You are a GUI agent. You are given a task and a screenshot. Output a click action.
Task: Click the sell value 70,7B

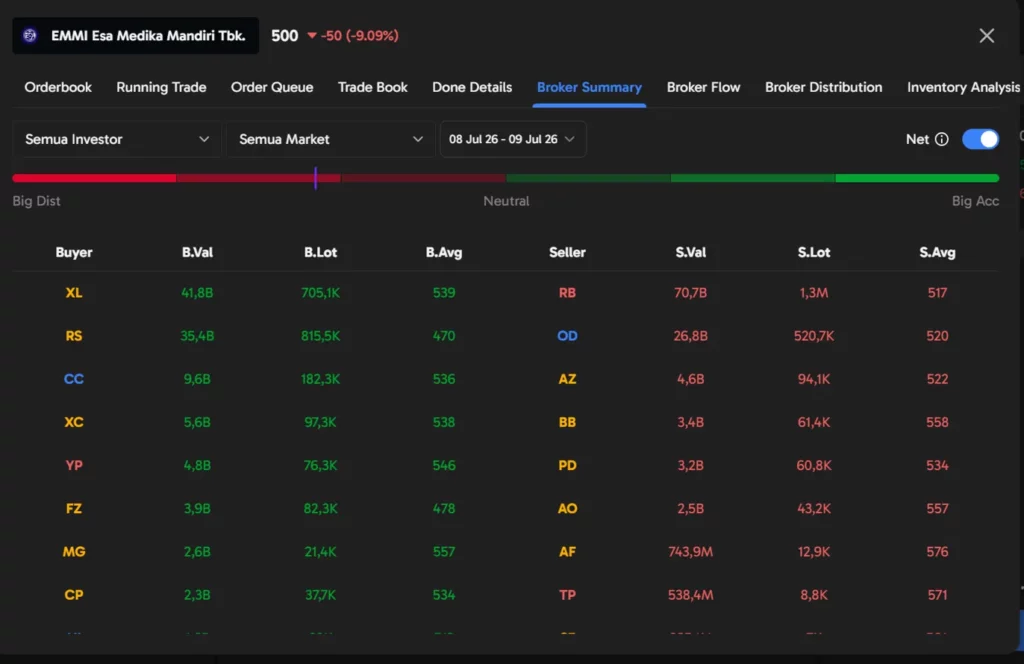[690, 293]
